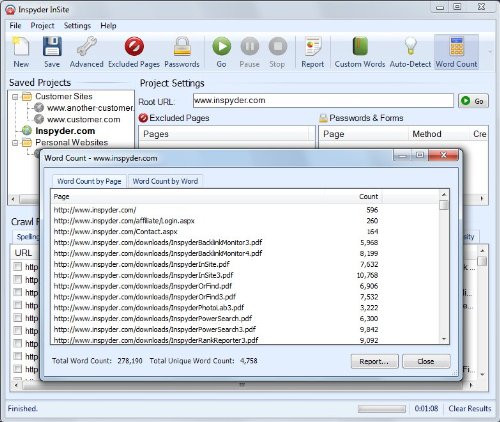Image resolution: width=500 pixels, height=422 pixels.
Task: Click the Save floppy disk icon
Action: point(52,46)
